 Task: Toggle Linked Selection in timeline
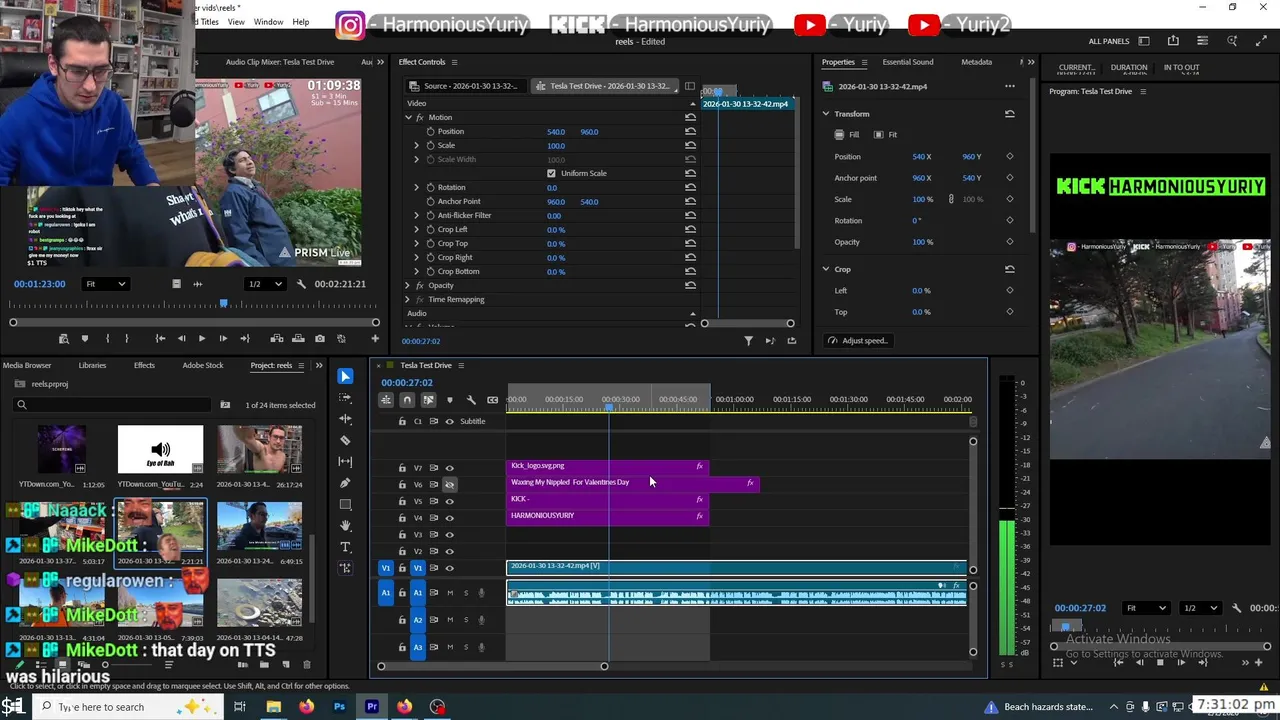tap(428, 400)
